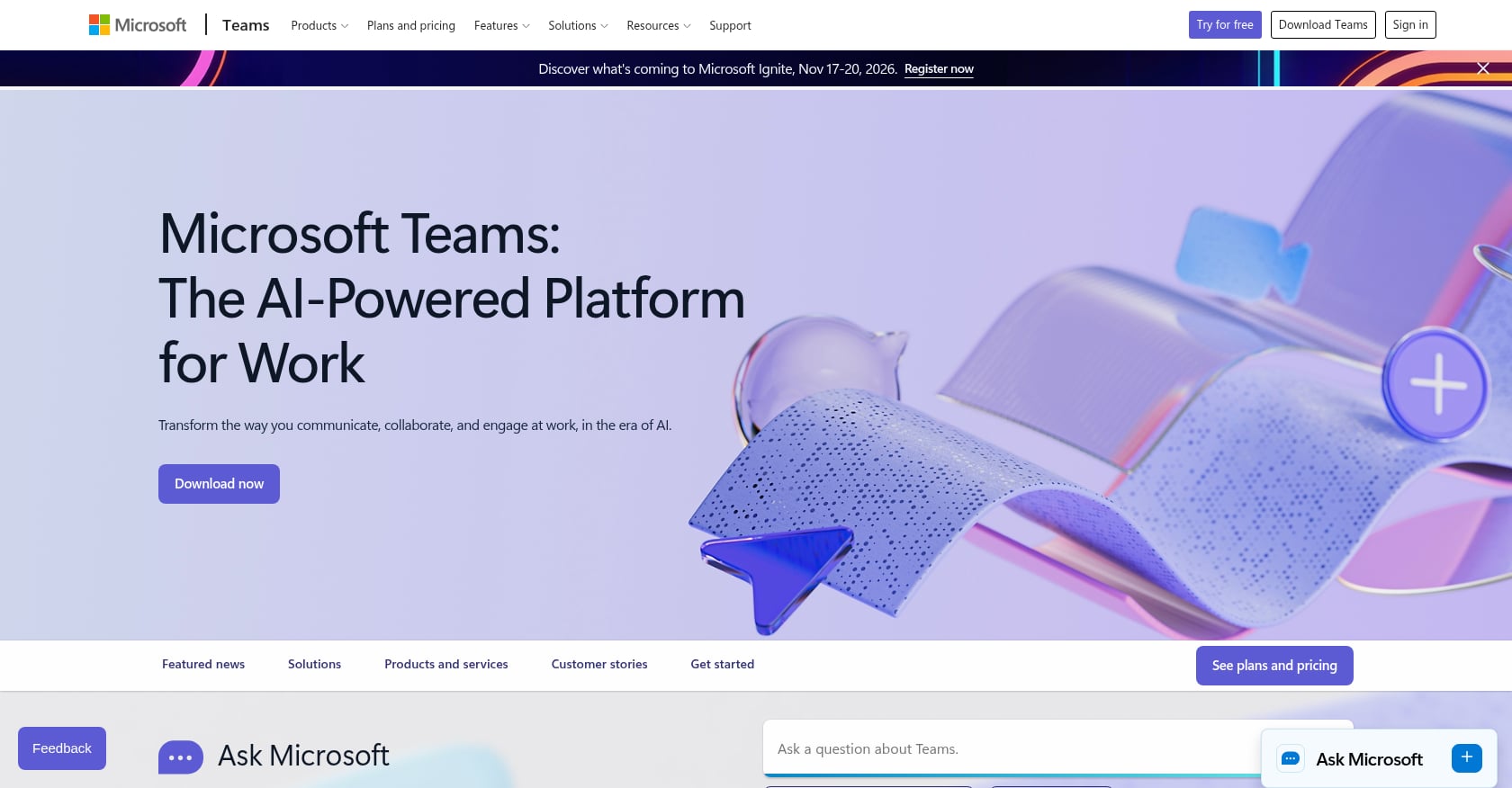Jump to Solutions section in sub-navigation

pos(314,665)
